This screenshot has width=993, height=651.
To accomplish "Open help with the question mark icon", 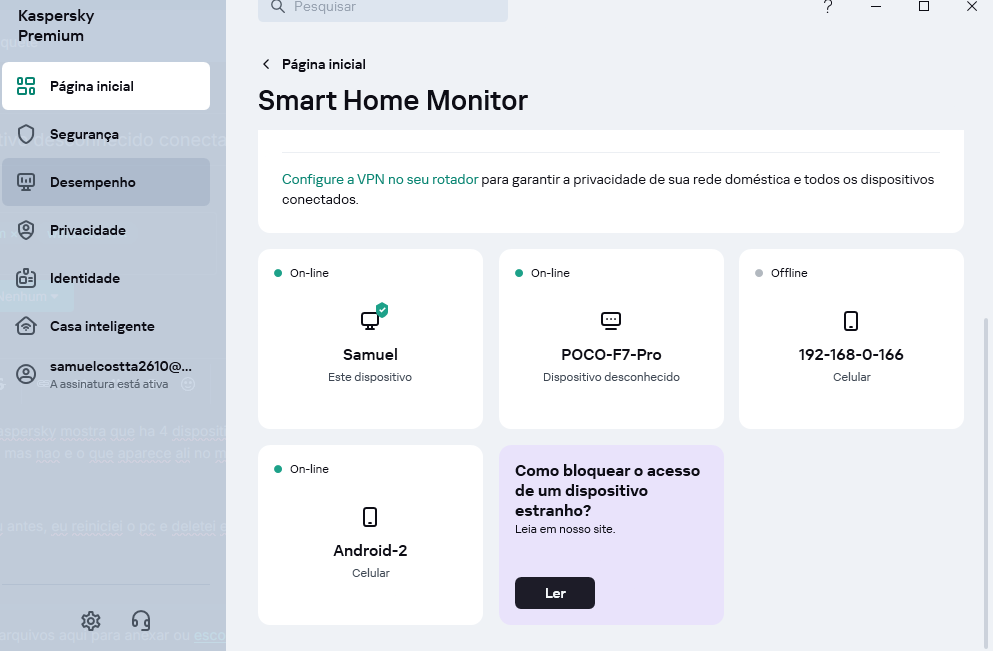I will pos(828,6).
